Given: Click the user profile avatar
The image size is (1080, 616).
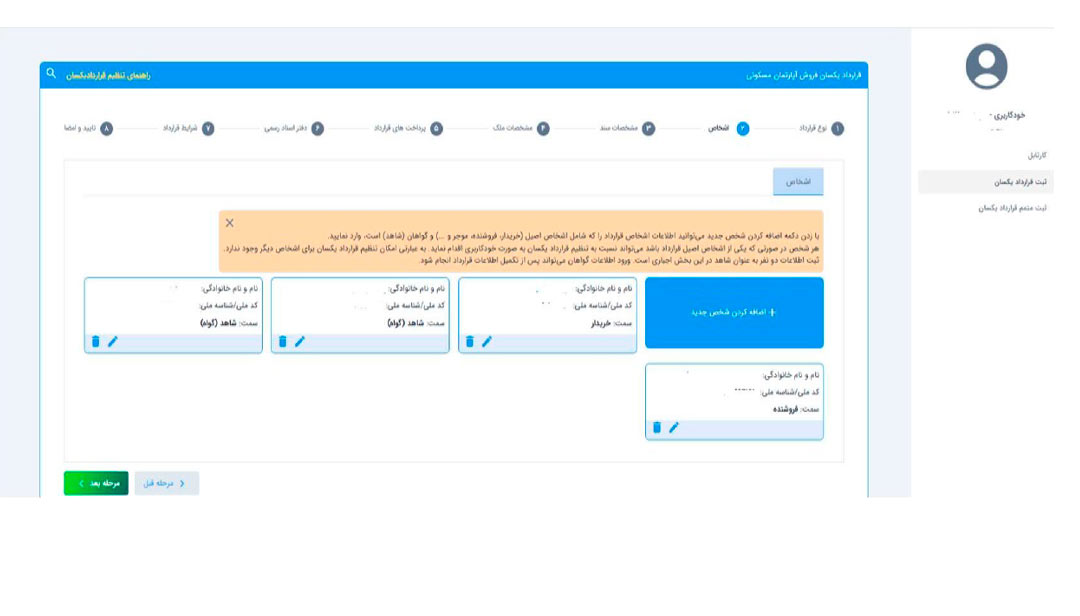Looking at the screenshot, I should [986, 67].
